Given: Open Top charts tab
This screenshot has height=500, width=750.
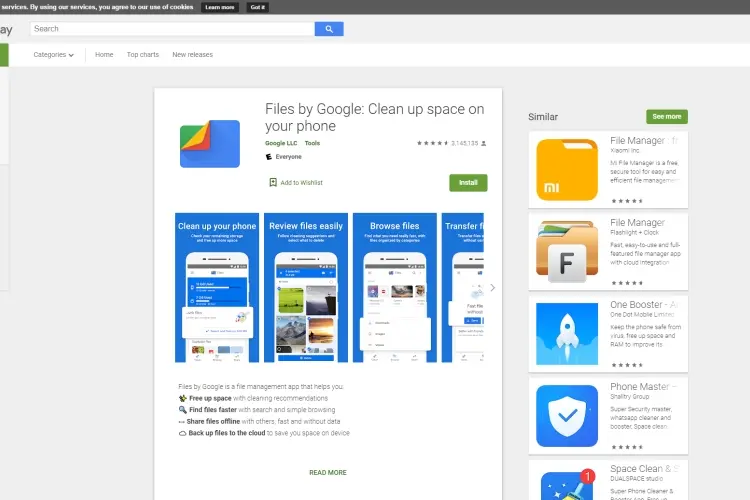Looking at the screenshot, I should (143, 55).
